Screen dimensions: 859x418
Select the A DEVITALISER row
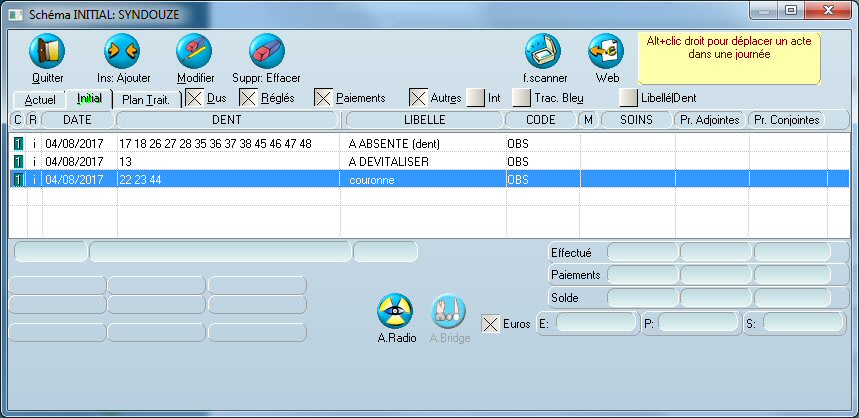click(x=430, y=162)
